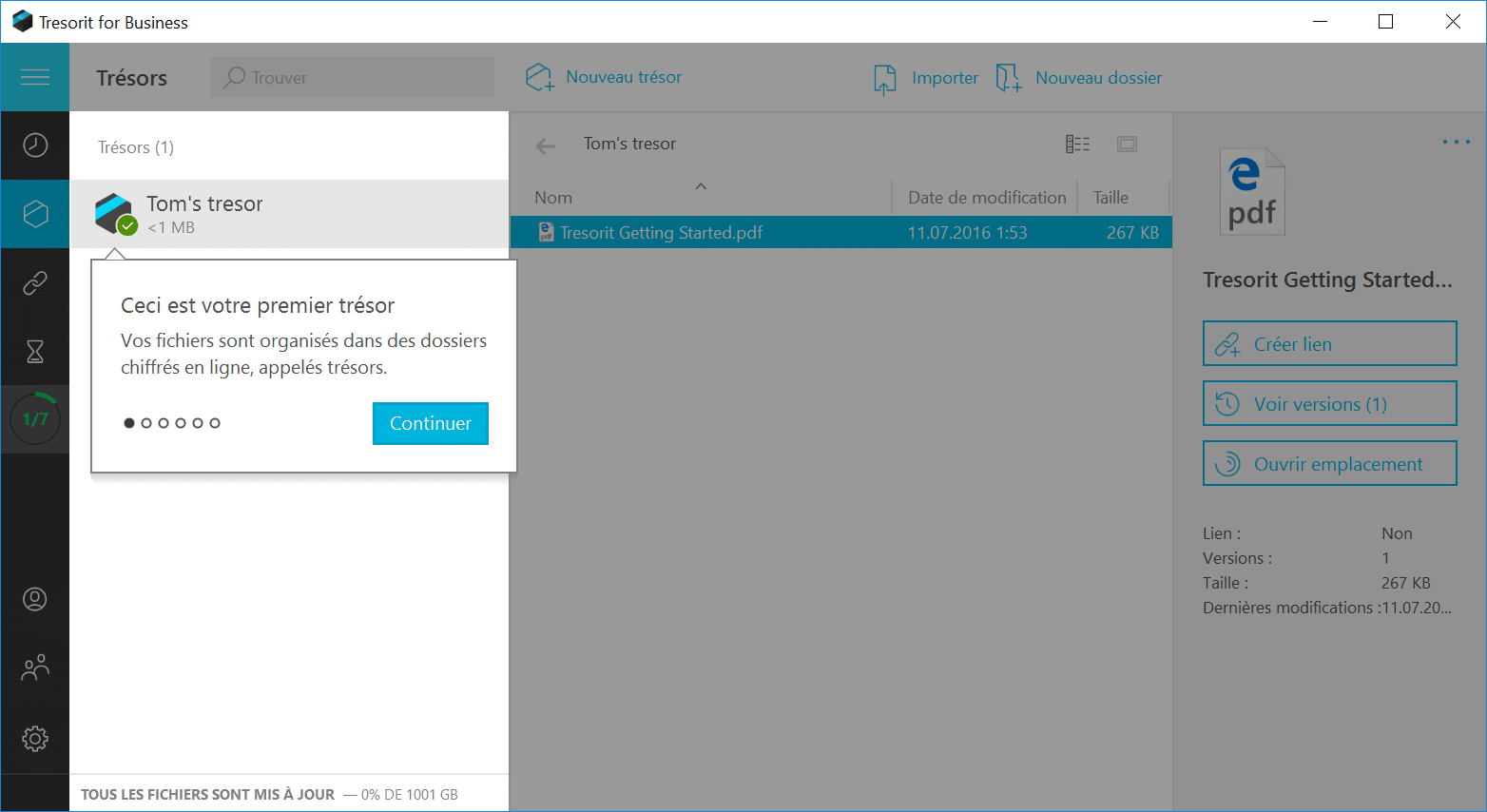Click the PDF file icon in the row

pos(546,232)
